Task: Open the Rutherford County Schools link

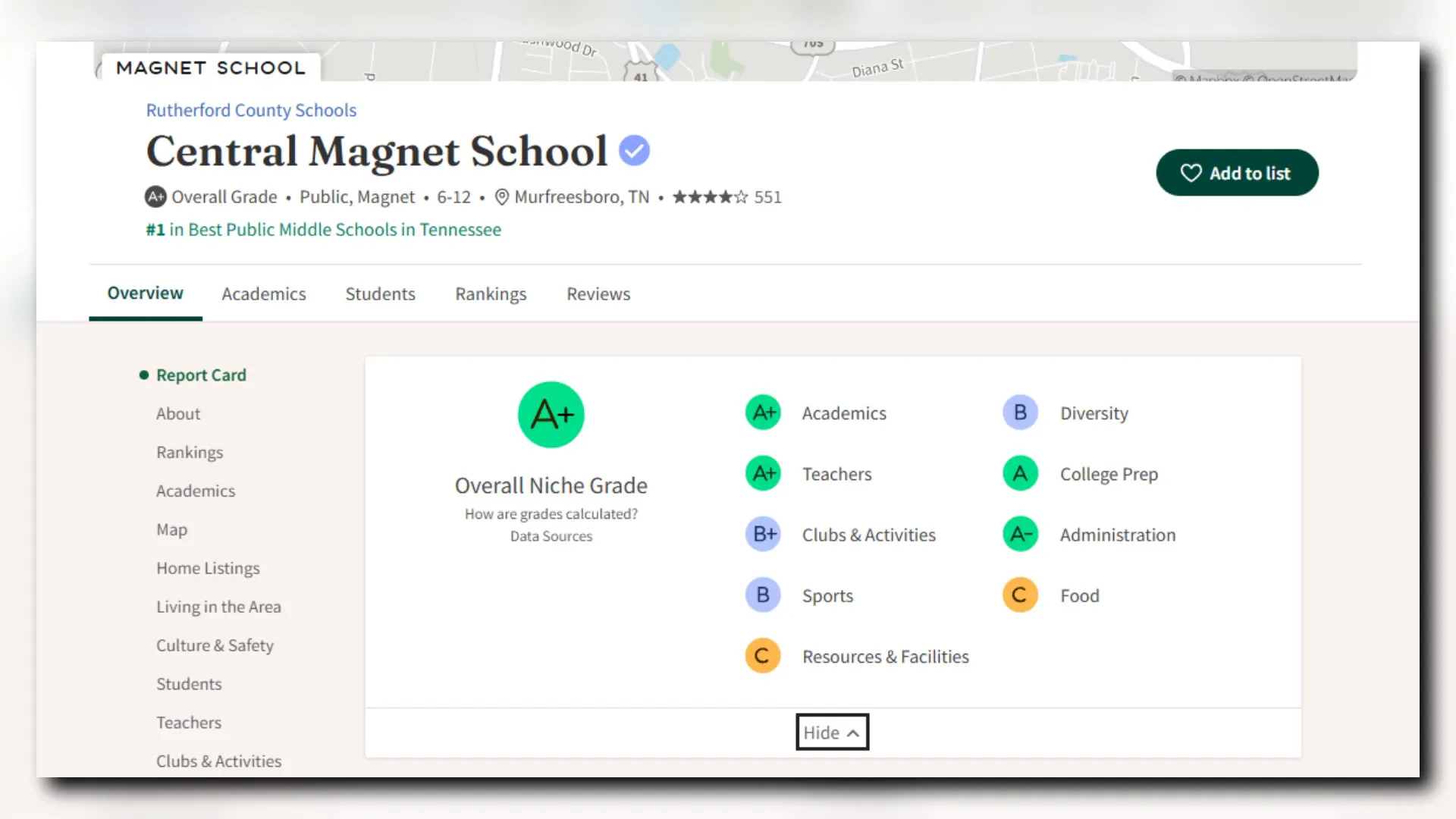Action: 251,111
